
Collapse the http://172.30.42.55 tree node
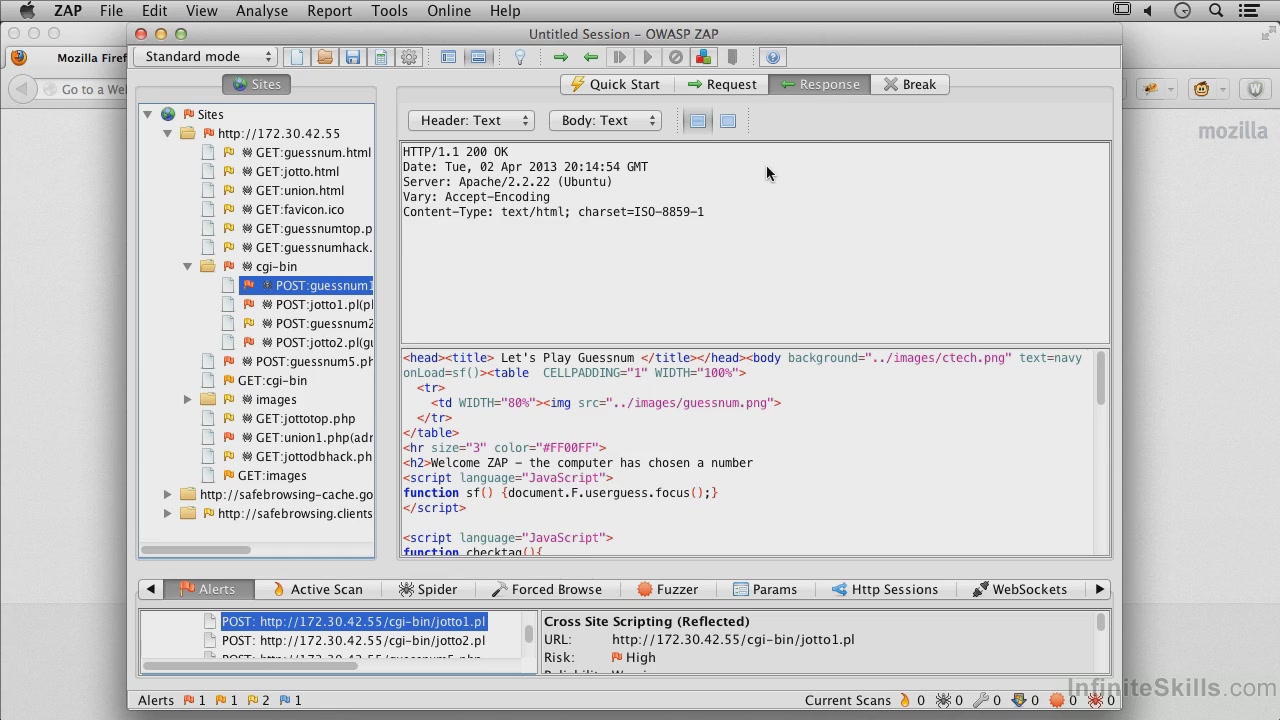pos(168,133)
